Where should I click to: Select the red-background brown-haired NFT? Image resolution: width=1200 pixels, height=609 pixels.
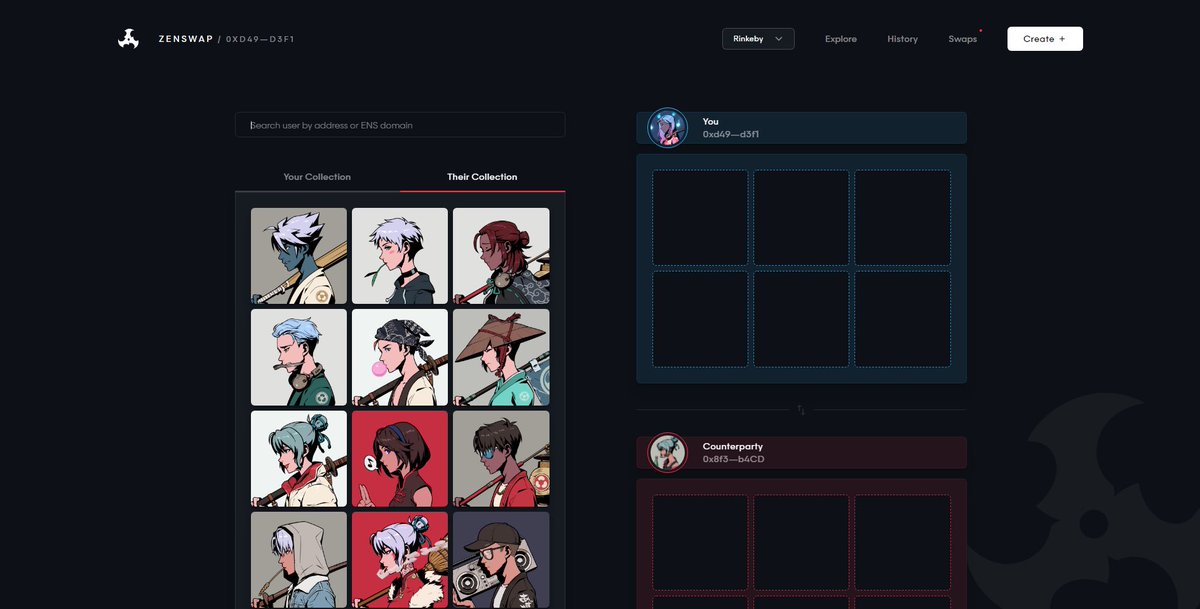[400, 458]
